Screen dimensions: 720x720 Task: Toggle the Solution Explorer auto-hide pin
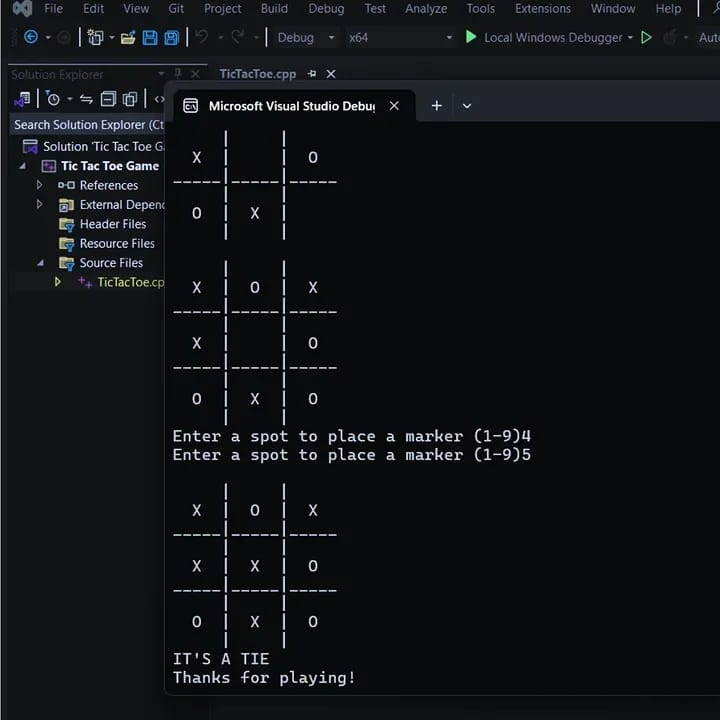pos(178,73)
